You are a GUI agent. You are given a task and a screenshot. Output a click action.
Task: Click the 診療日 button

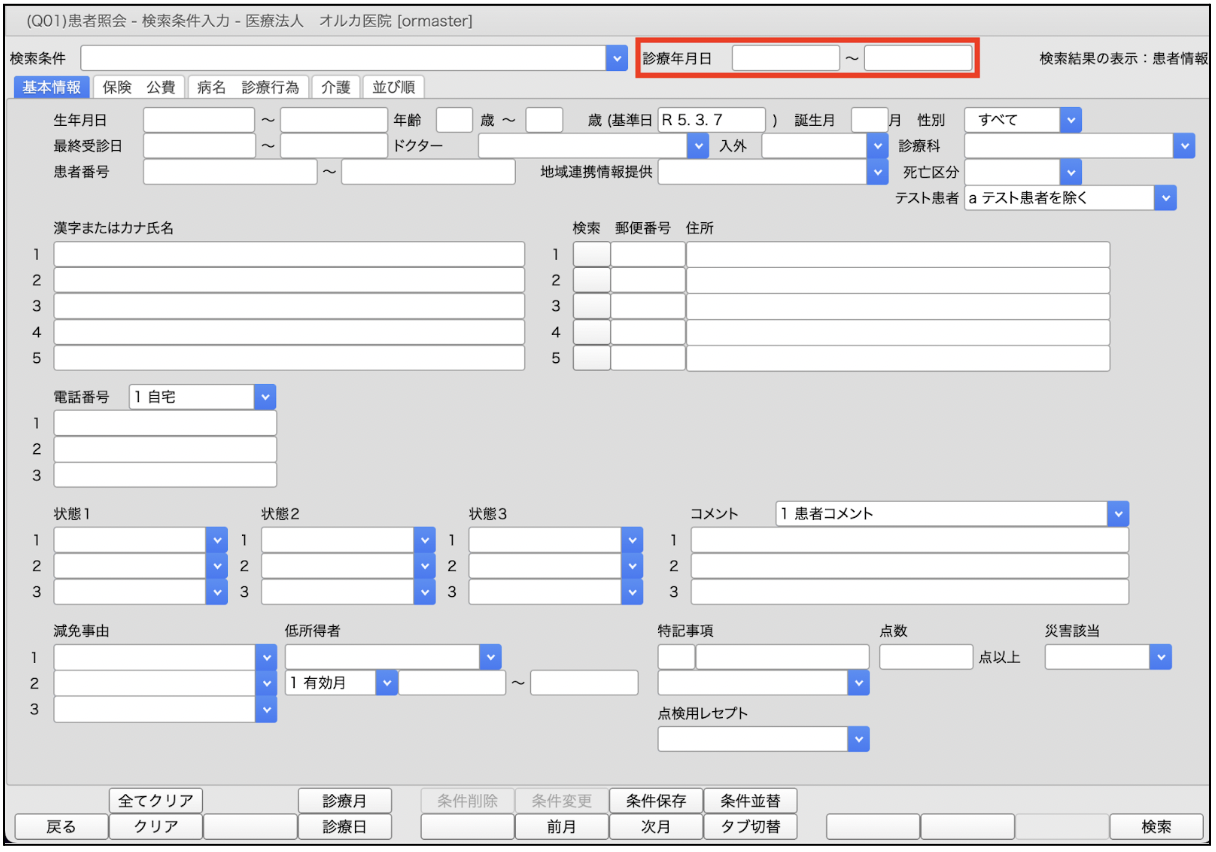tap(344, 827)
